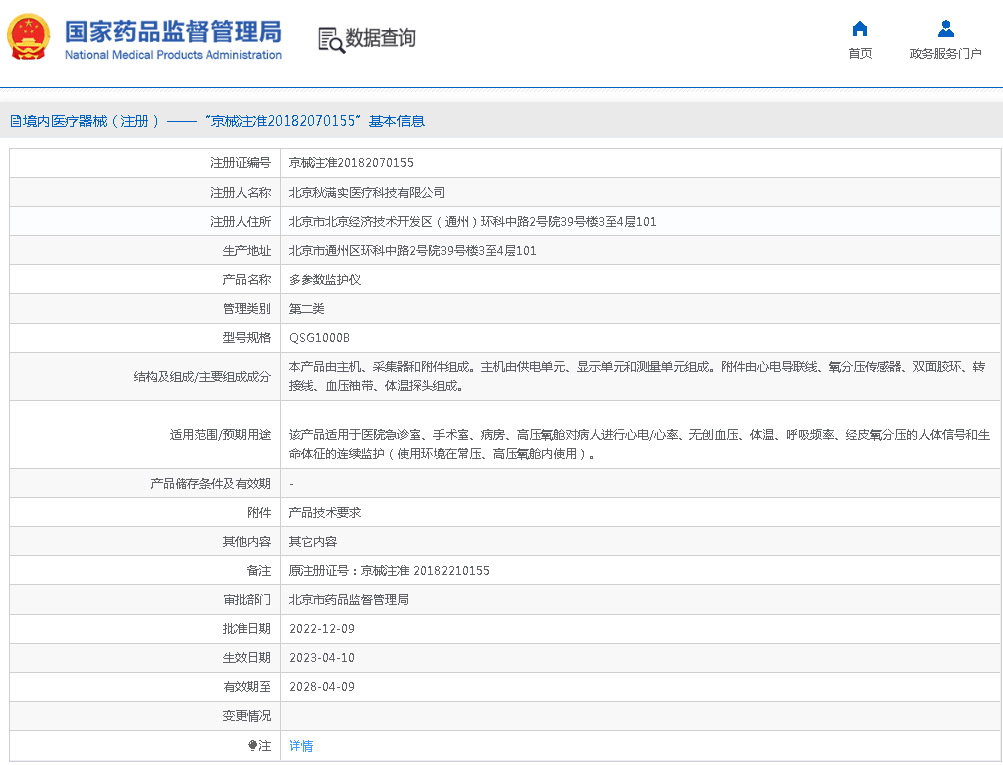This screenshot has height=765, width=1003.
Task: Open the 详情 details link in 备注 row
Action: coord(299,745)
